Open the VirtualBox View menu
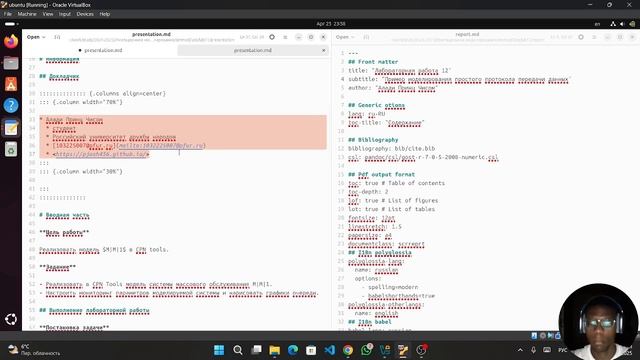 pyautogui.click(x=48, y=14)
